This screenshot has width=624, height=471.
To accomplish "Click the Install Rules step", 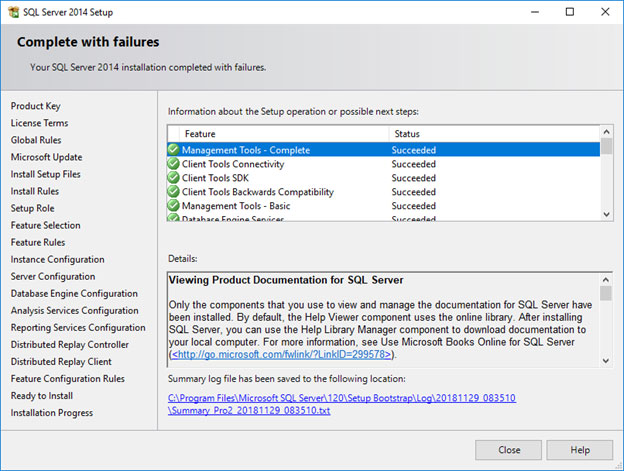I will (35, 191).
